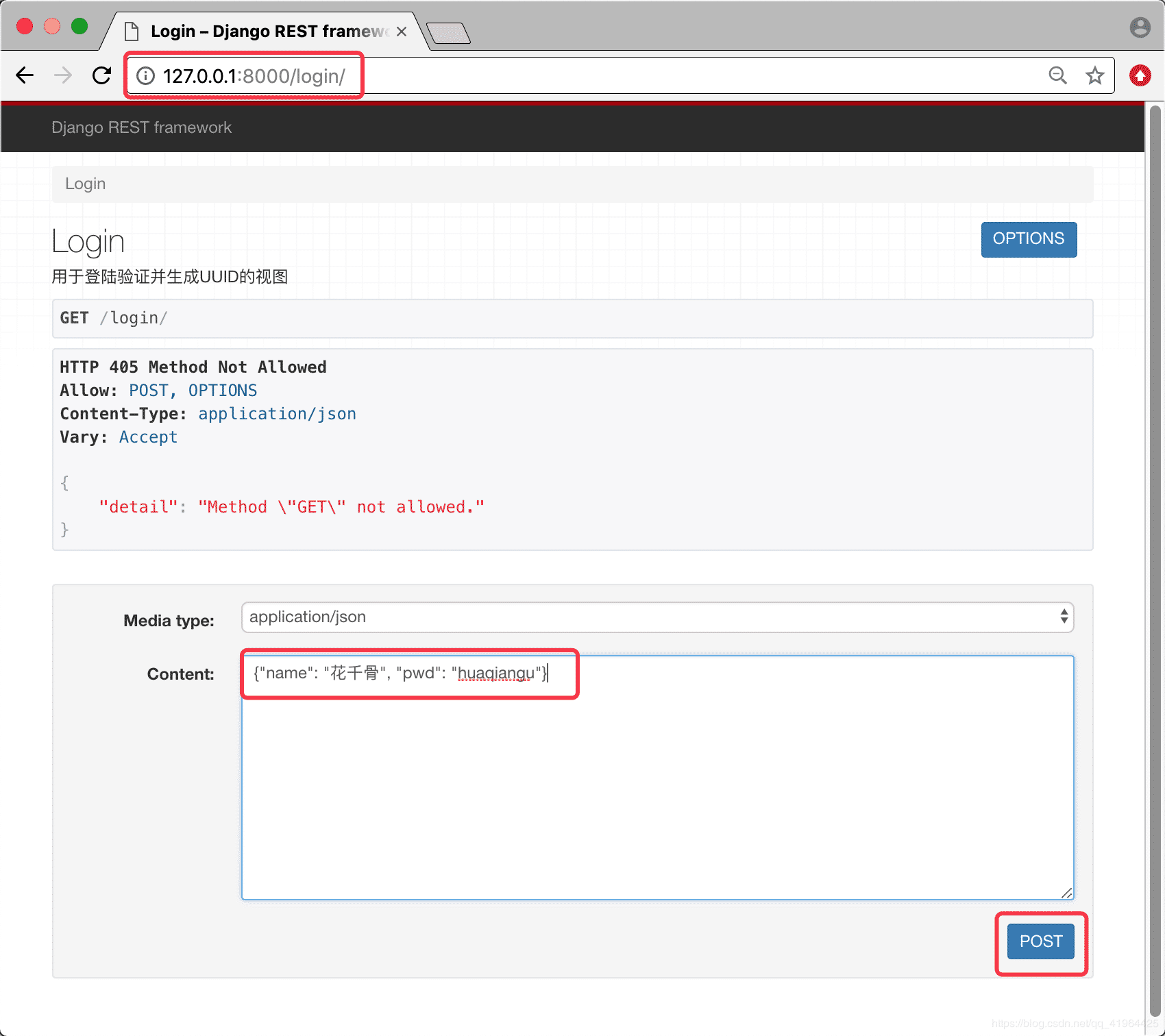
Task: Select the Login – Django REST framework tab
Action: click(x=266, y=32)
